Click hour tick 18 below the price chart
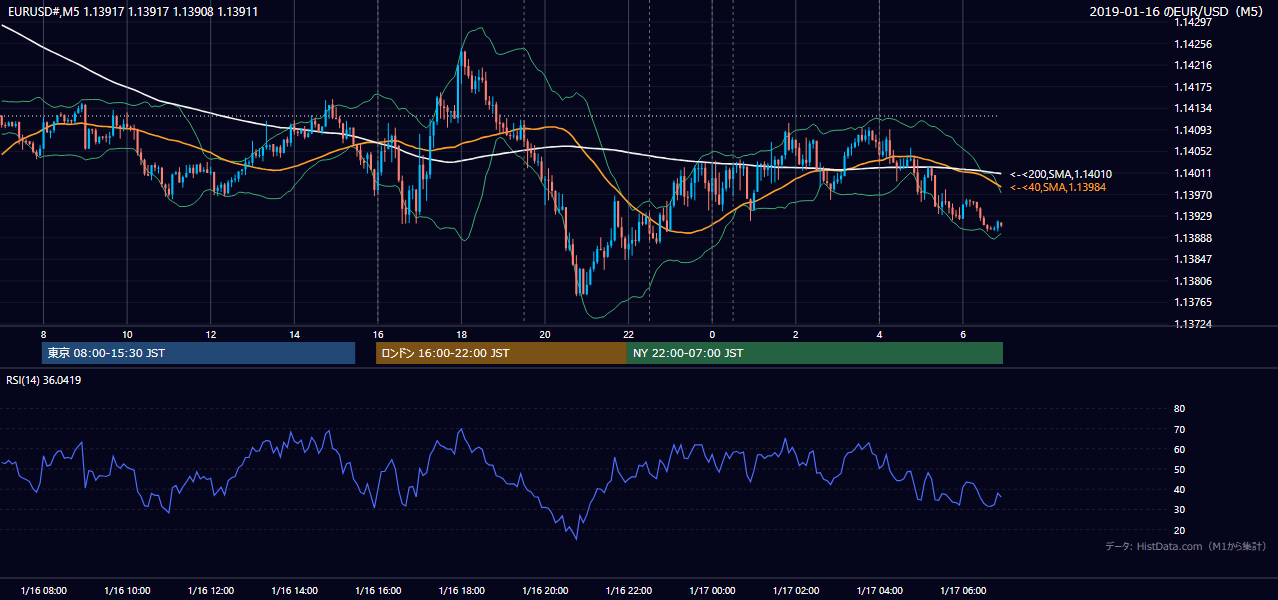This screenshot has height=600, width=1278. pyautogui.click(x=461, y=334)
